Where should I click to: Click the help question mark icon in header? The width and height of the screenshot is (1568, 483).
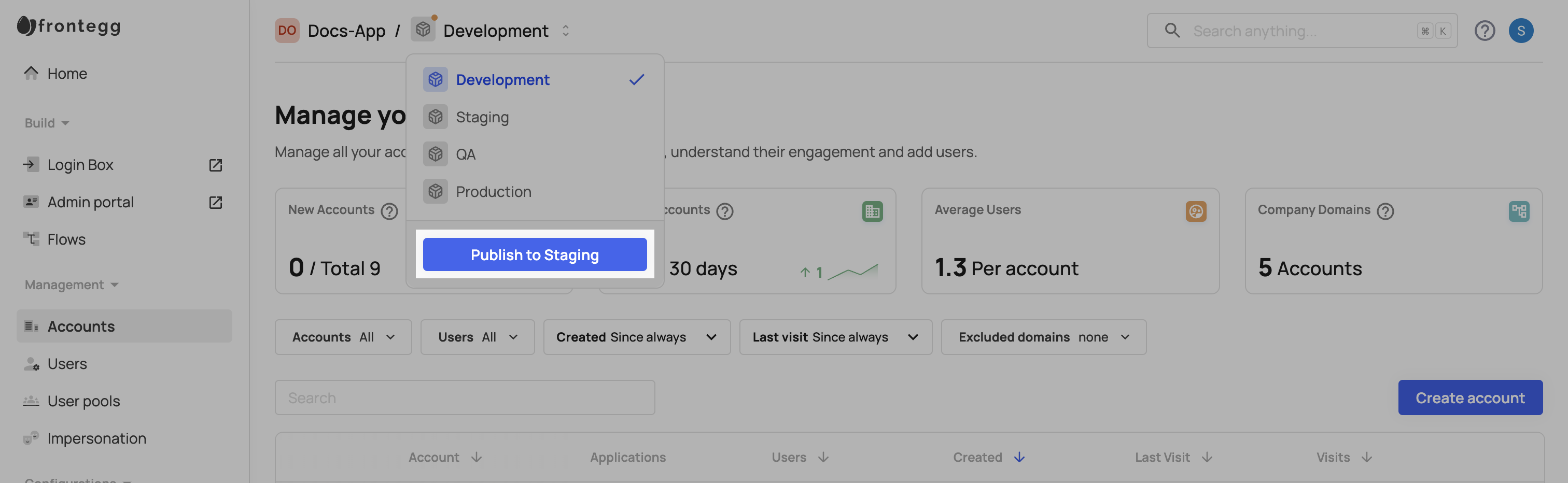coord(1484,31)
